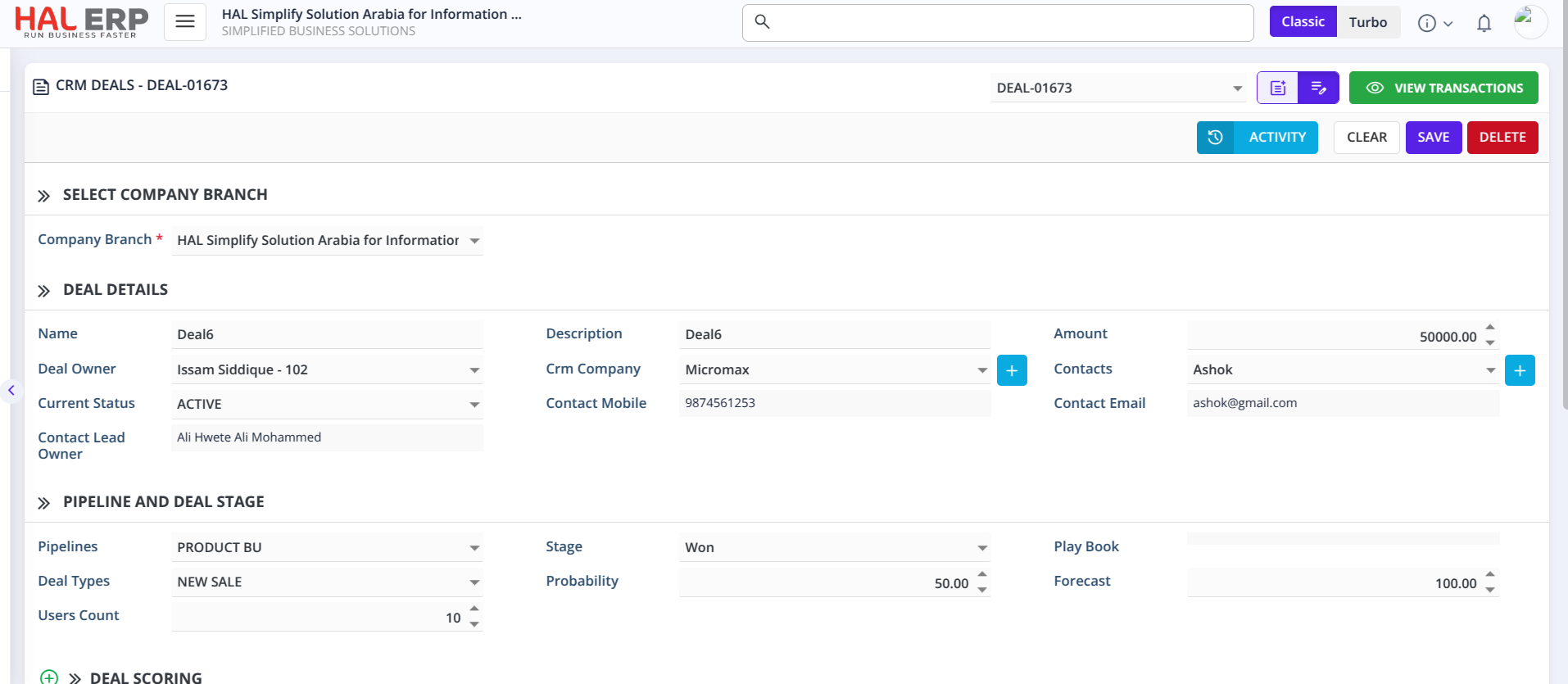Add new contact with plus button

coord(1520,370)
